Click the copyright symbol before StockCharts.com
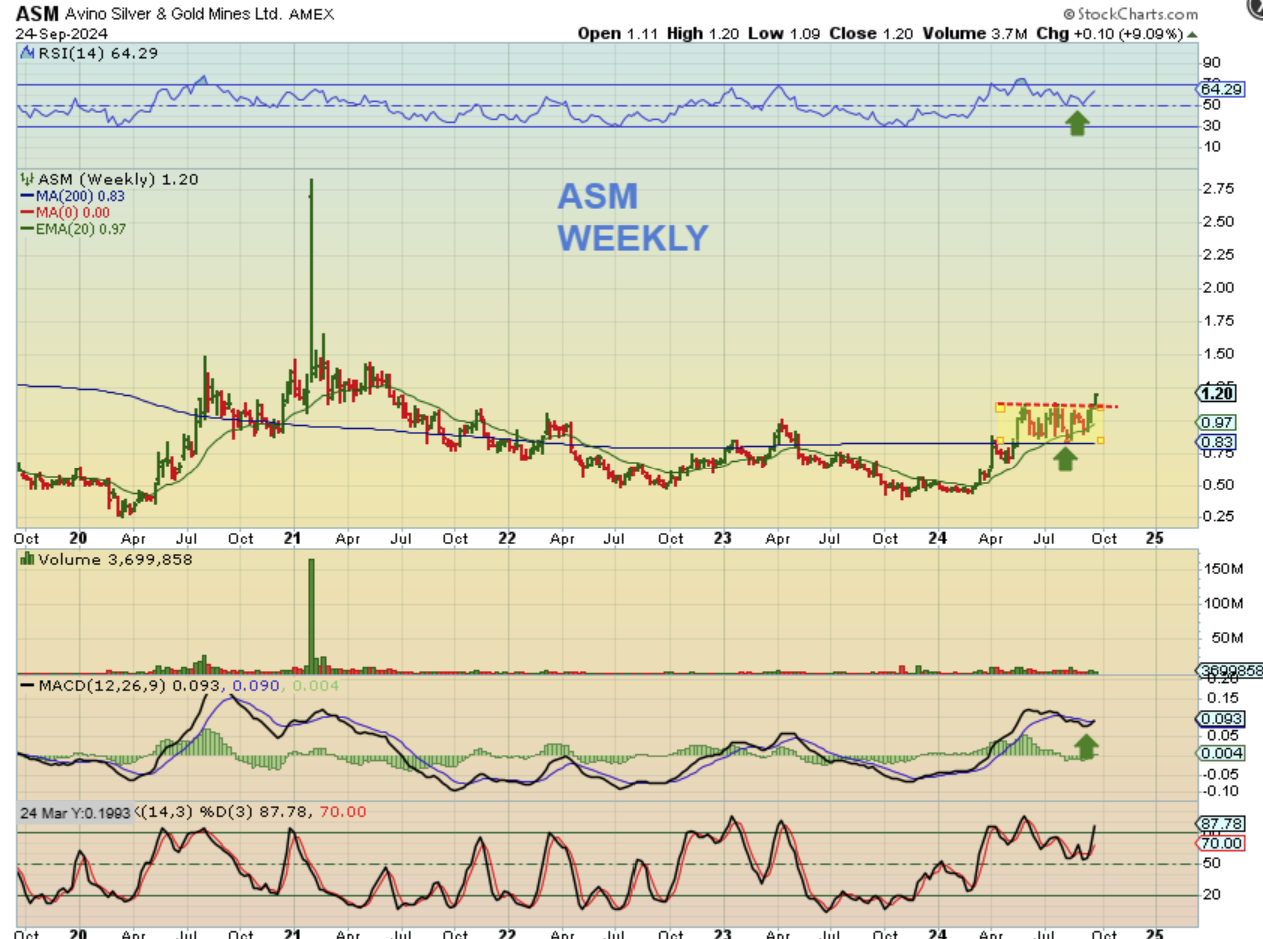The image size is (1263, 939). pos(1069,15)
